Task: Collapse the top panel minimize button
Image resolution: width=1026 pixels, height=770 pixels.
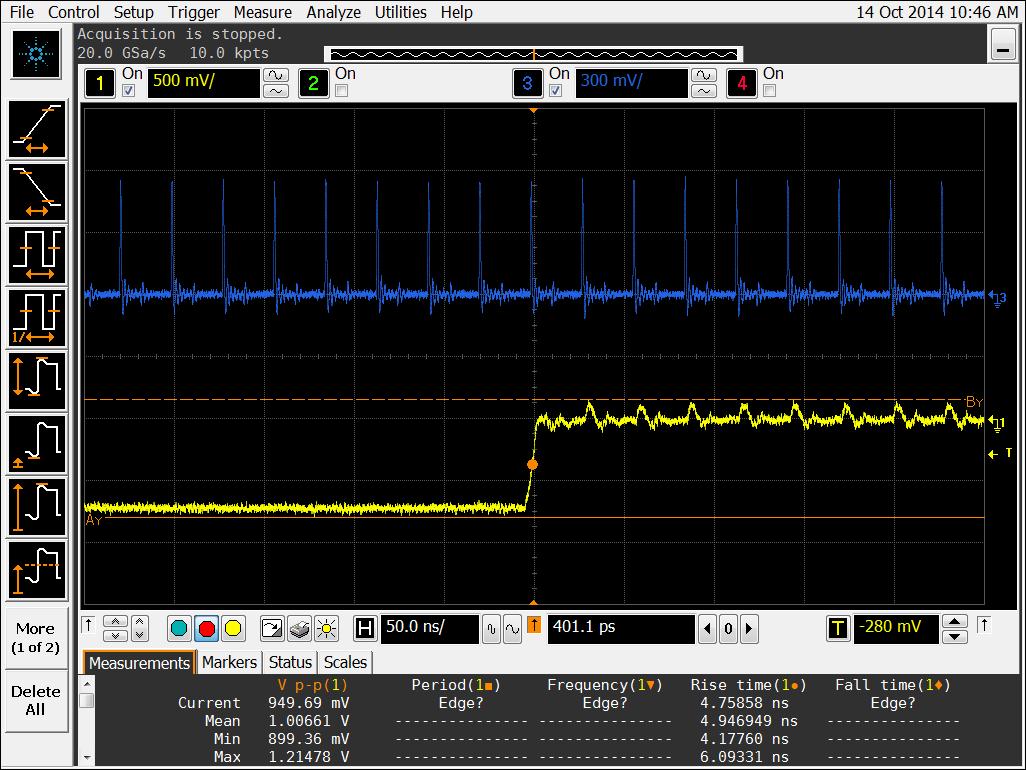Action: 1003,44
